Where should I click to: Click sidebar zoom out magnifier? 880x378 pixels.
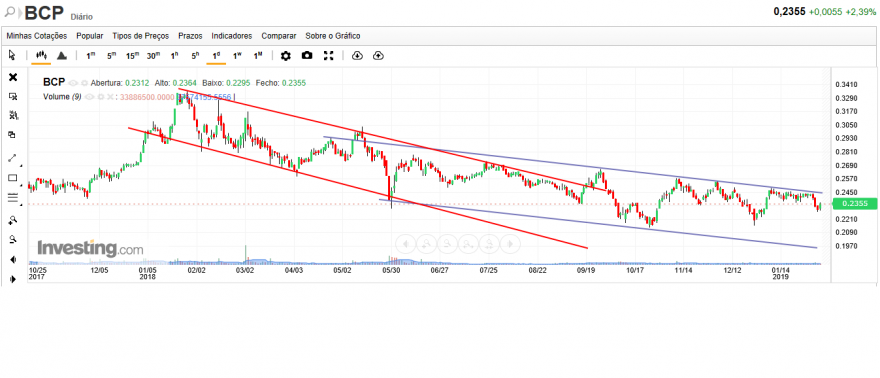coord(13,239)
